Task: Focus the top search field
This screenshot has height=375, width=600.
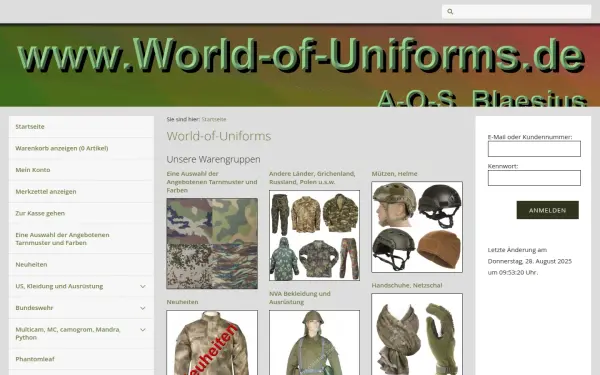Action: [x=517, y=12]
